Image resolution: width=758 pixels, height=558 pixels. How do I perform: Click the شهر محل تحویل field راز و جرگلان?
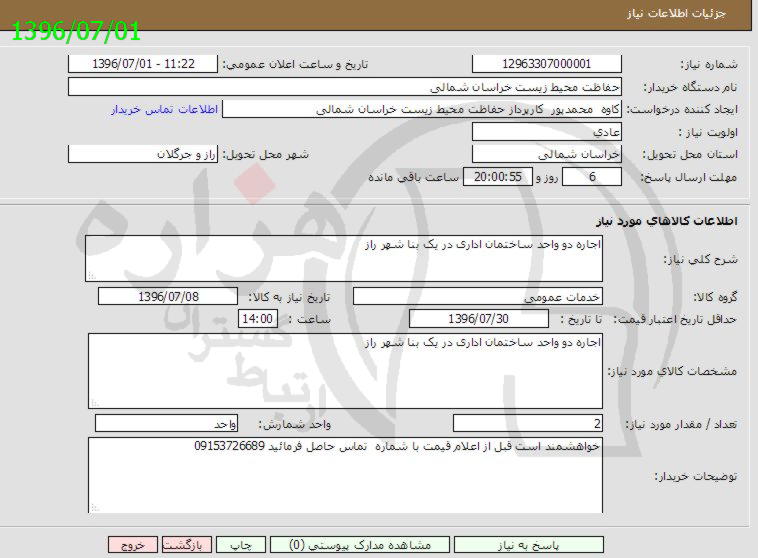[143, 154]
